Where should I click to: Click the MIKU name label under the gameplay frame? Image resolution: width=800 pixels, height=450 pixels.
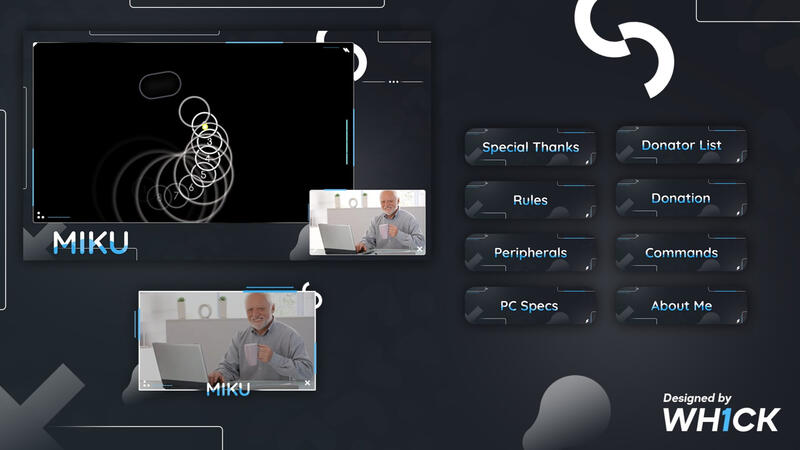(x=90, y=242)
